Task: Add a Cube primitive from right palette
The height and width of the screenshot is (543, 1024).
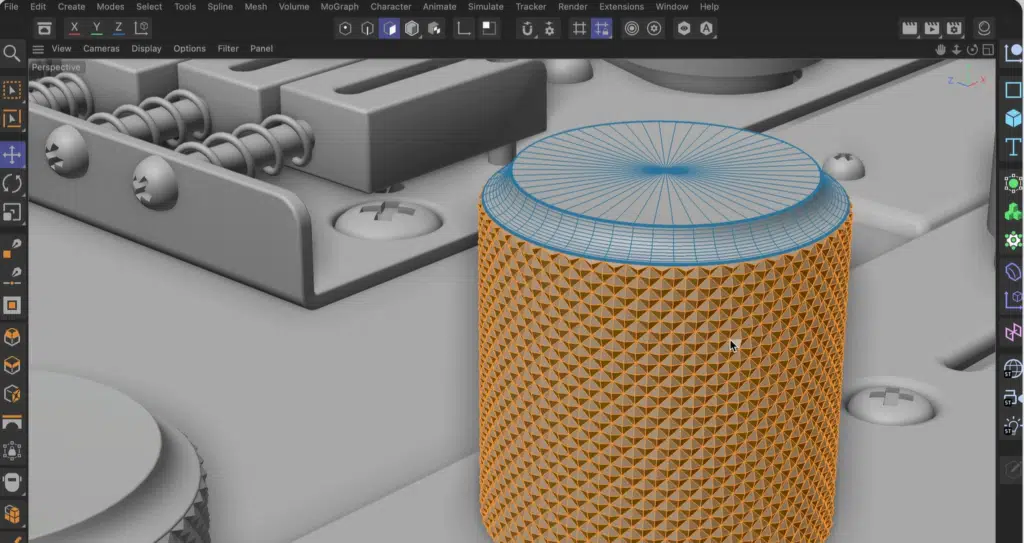Action: [x=1013, y=118]
